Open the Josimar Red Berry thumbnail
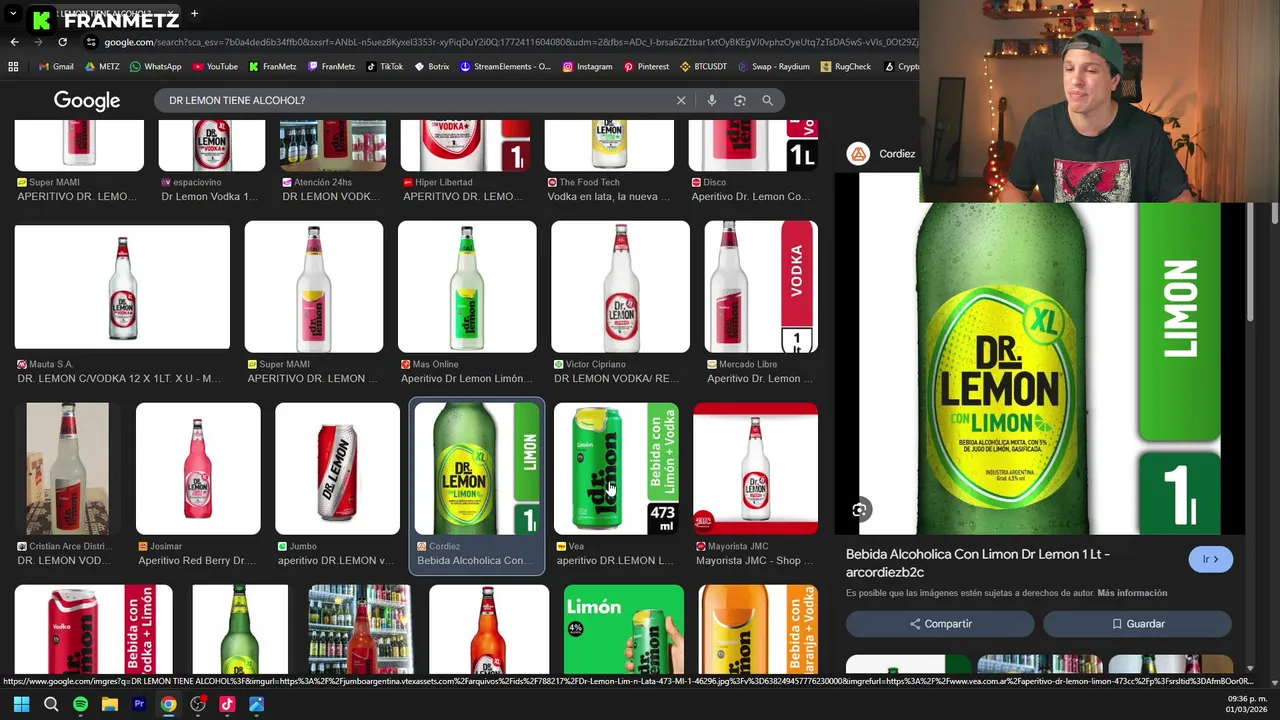Image resolution: width=1280 pixels, height=720 pixels. click(x=198, y=469)
